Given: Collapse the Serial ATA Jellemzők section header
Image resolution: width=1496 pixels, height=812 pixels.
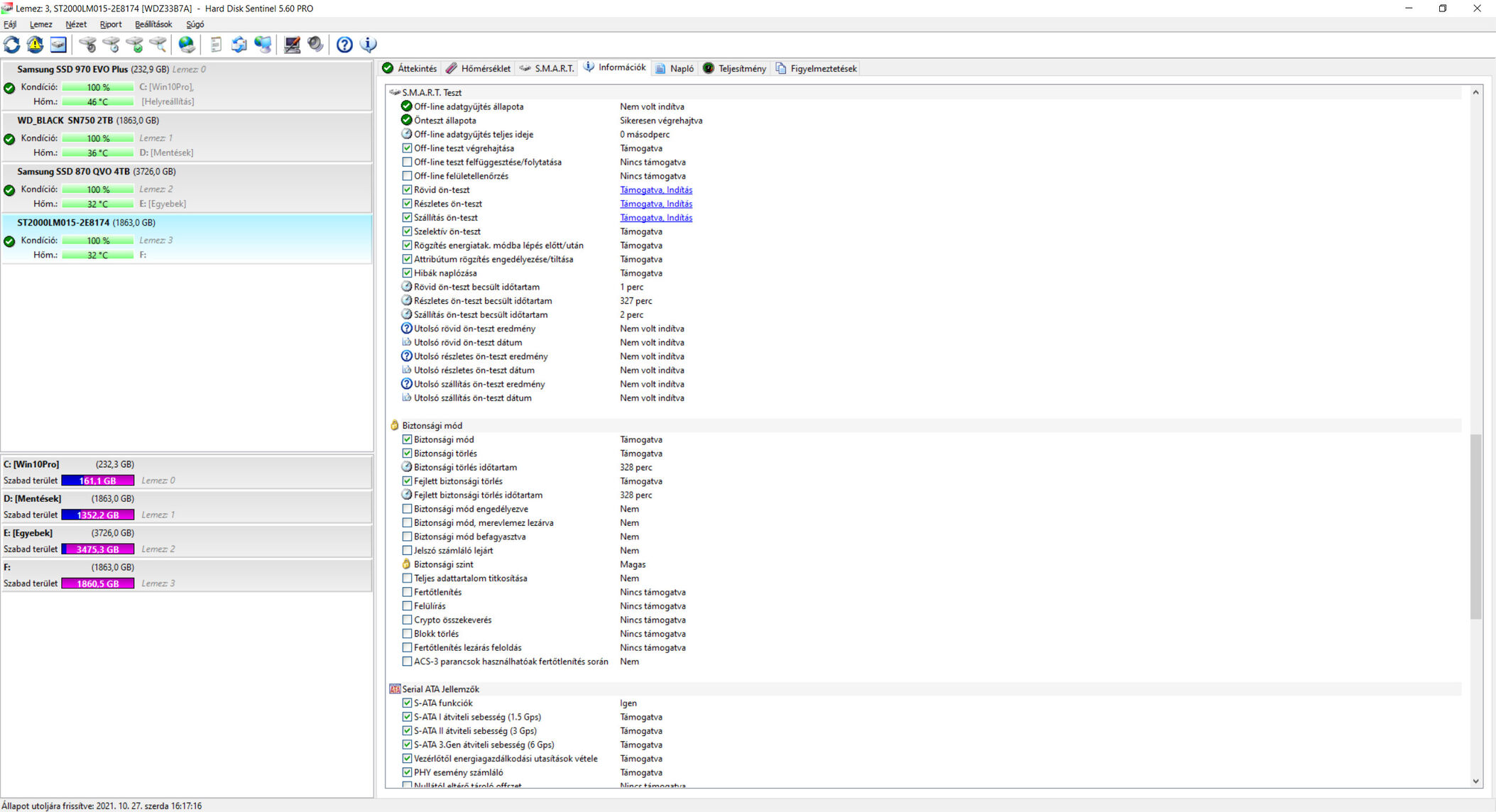Looking at the screenshot, I should pyautogui.click(x=439, y=688).
